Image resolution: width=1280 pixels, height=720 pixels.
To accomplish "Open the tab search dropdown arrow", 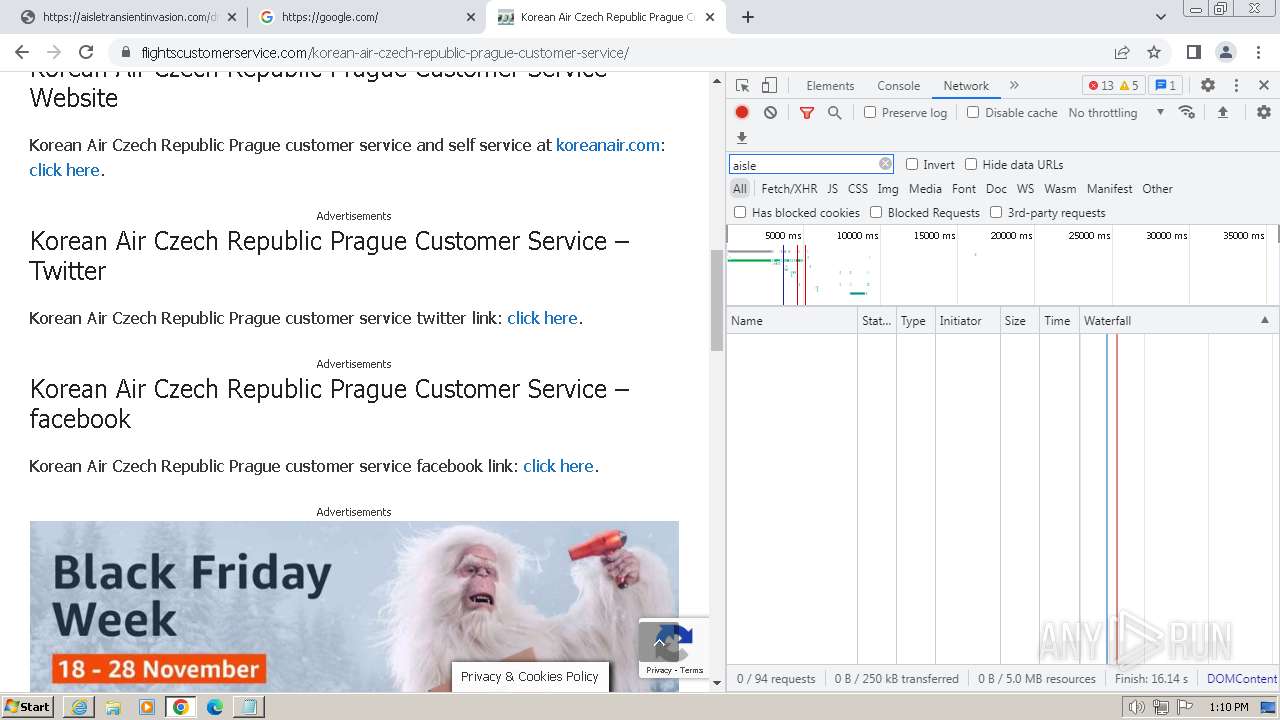I will click(x=1160, y=17).
